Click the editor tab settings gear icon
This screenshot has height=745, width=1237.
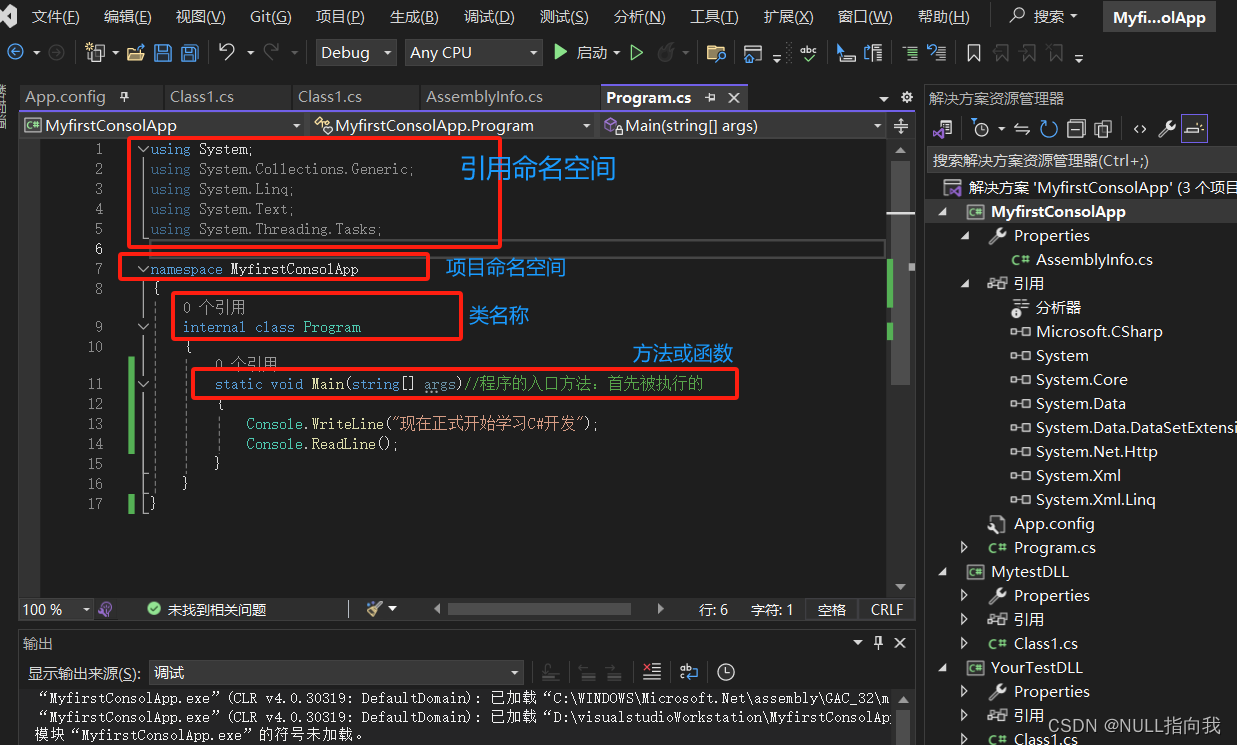(x=907, y=97)
